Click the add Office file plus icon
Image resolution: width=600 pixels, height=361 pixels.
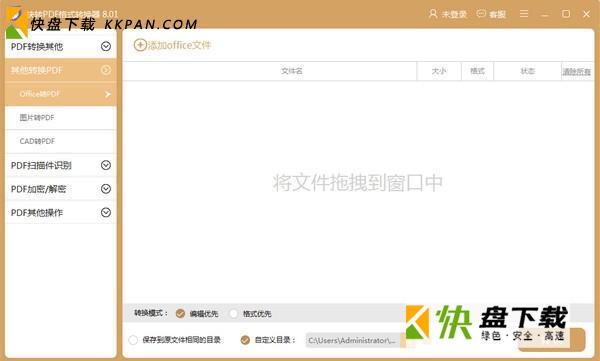(x=140, y=45)
